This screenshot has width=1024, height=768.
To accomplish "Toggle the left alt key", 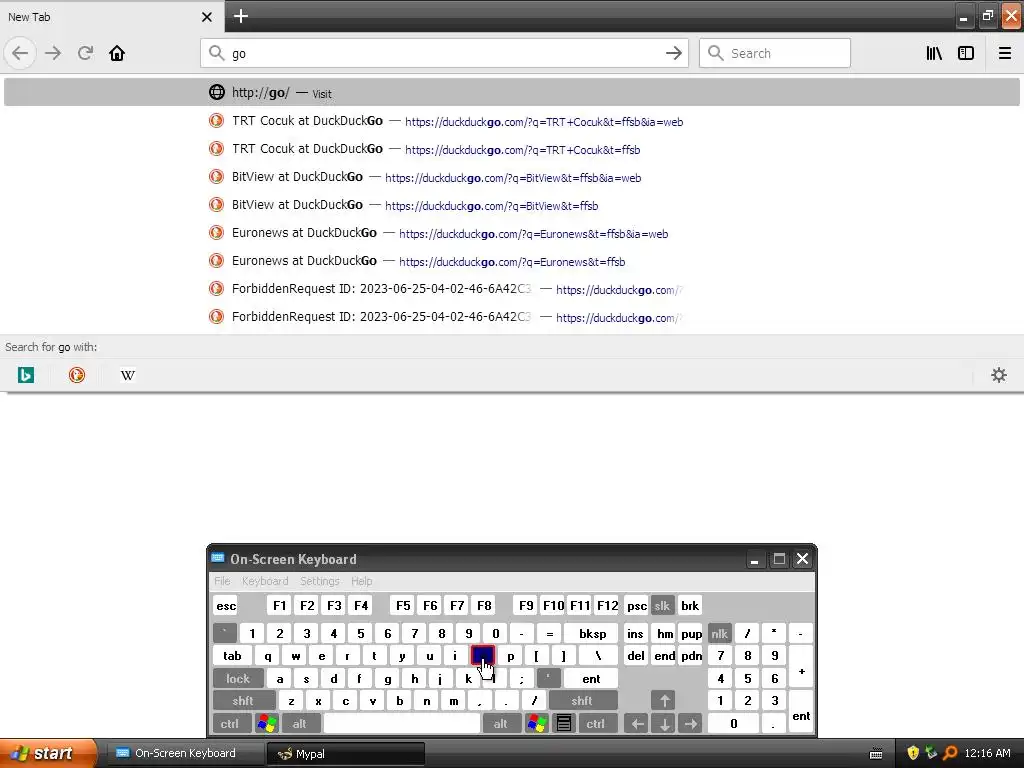I will (299, 724).
